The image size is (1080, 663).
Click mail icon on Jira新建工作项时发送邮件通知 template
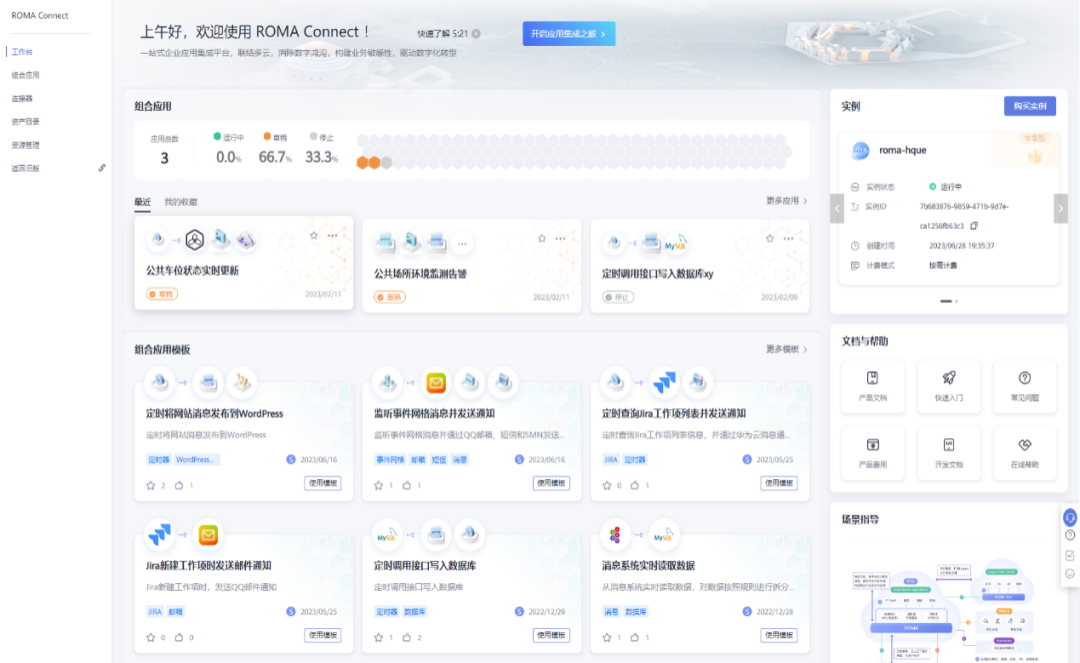208,534
